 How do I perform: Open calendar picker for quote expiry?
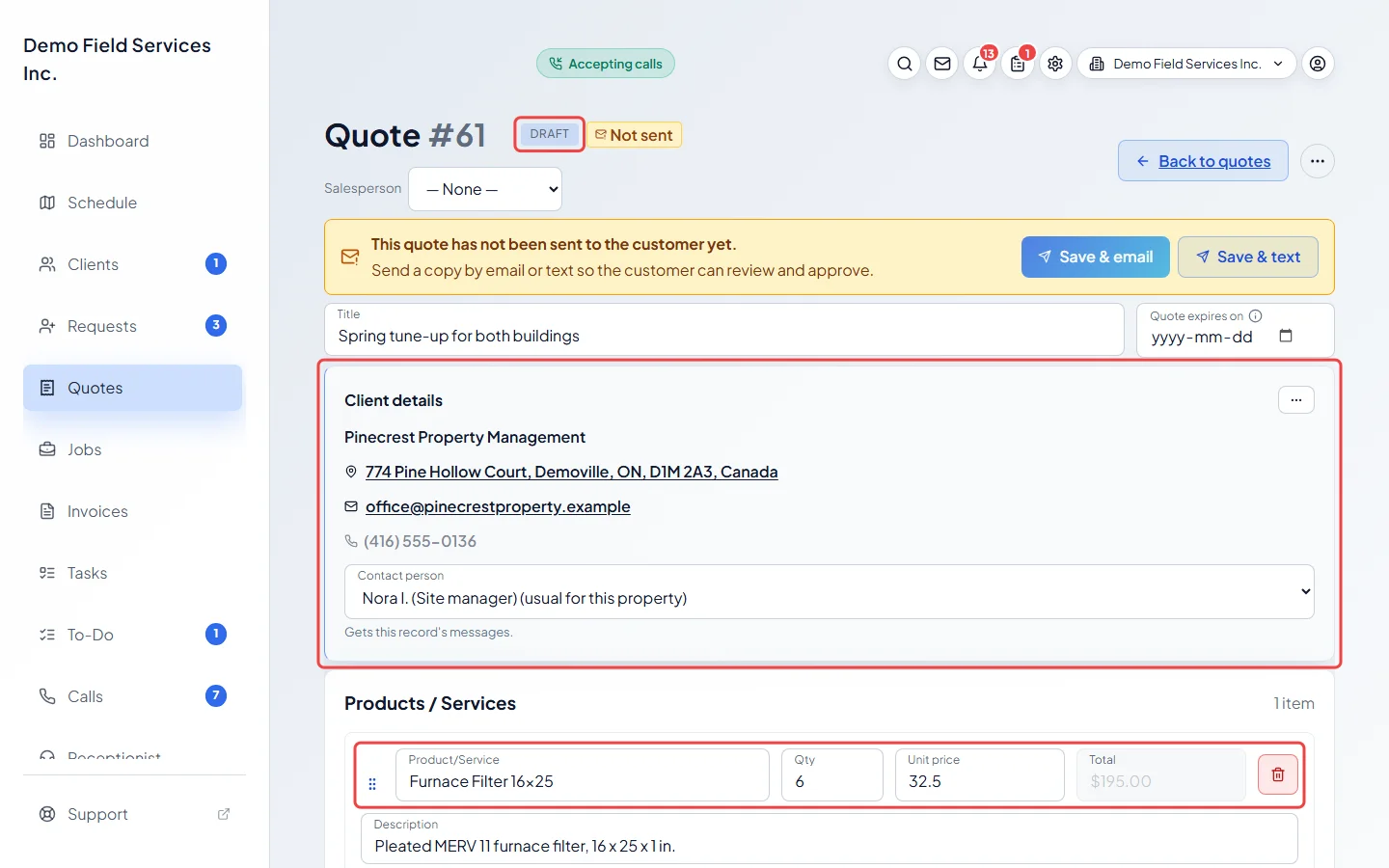point(1286,336)
